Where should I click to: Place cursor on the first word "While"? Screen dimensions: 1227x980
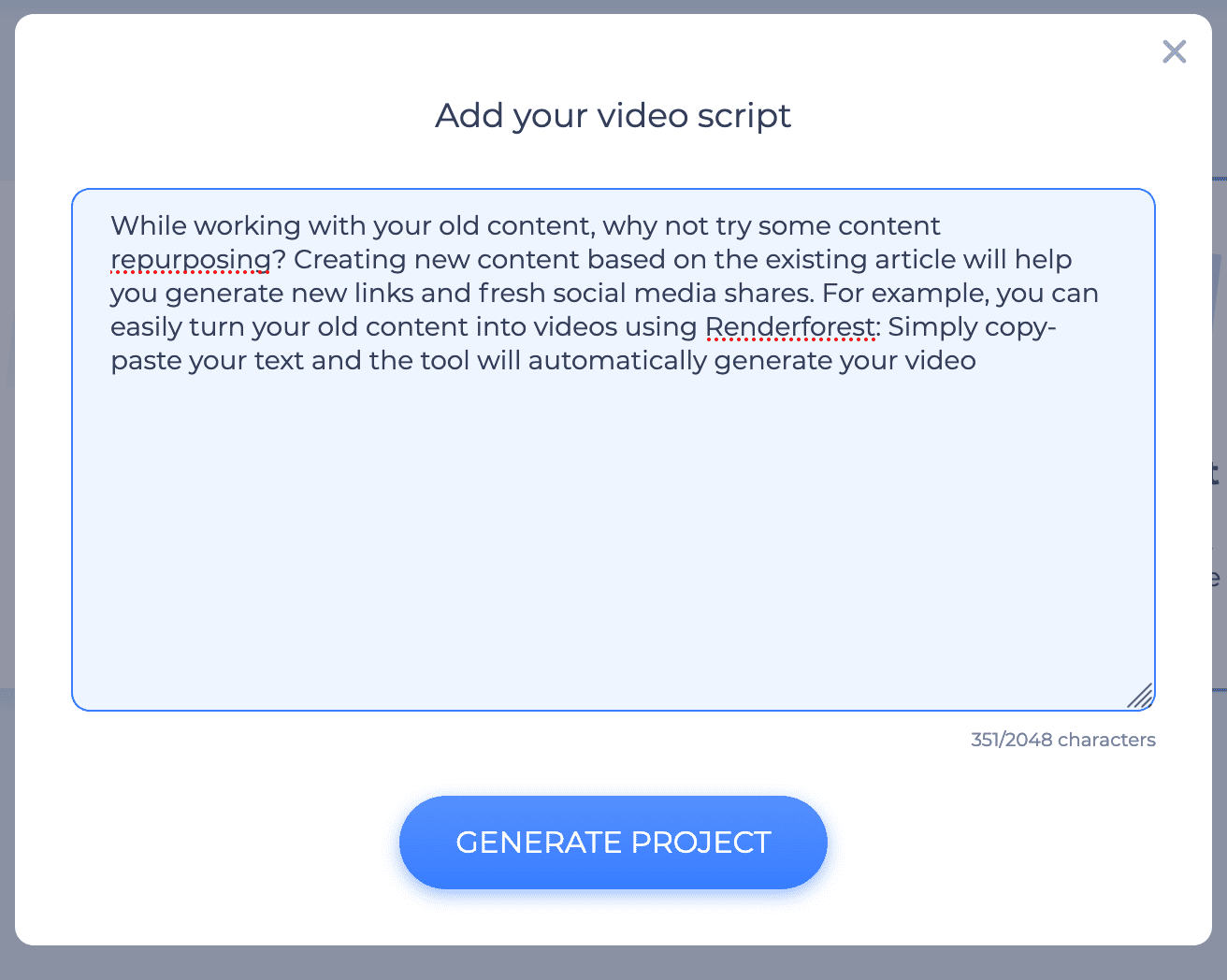[x=149, y=226]
